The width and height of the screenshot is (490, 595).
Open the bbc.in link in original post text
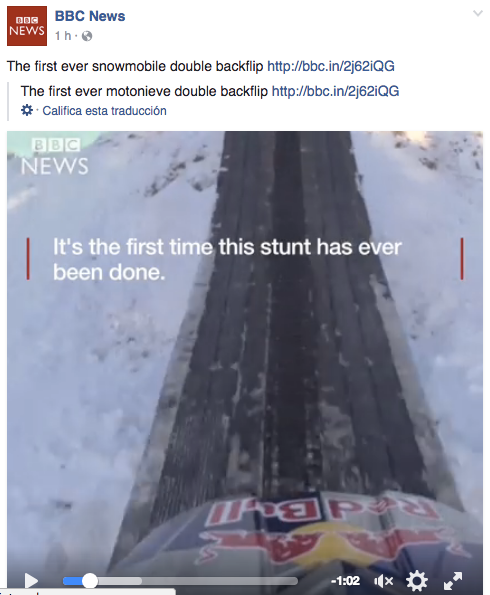[x=331, y=66]
